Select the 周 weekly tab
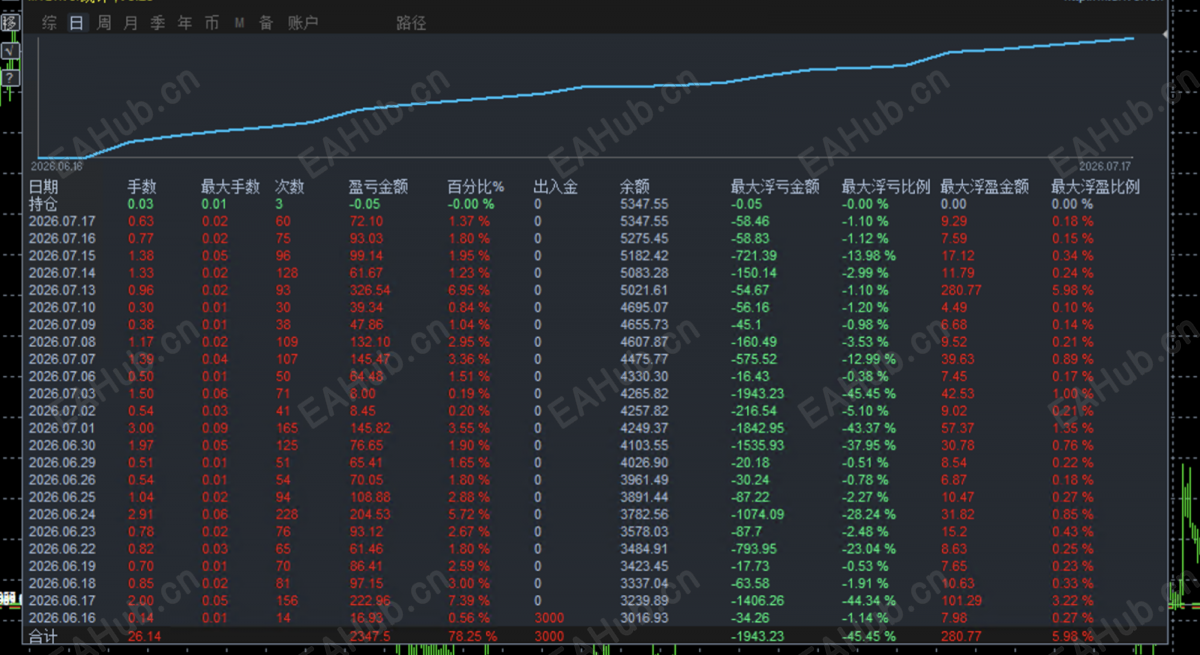1200x655 pixels. point(104,23)
